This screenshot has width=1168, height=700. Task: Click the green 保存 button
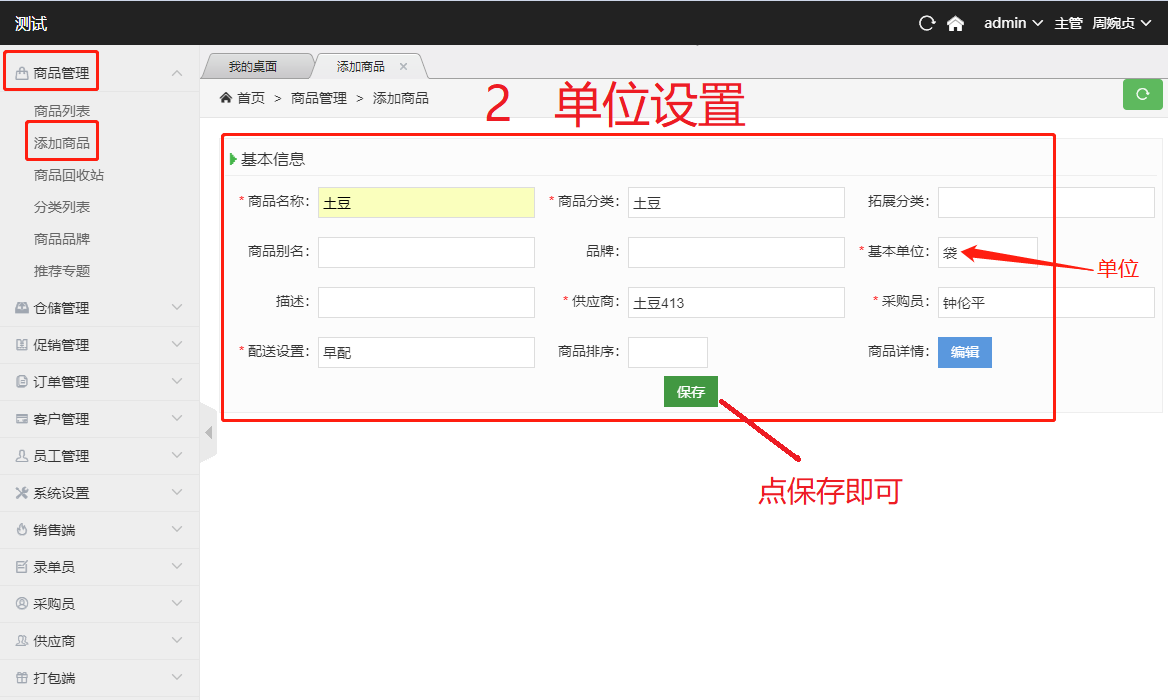coord(691,392)
